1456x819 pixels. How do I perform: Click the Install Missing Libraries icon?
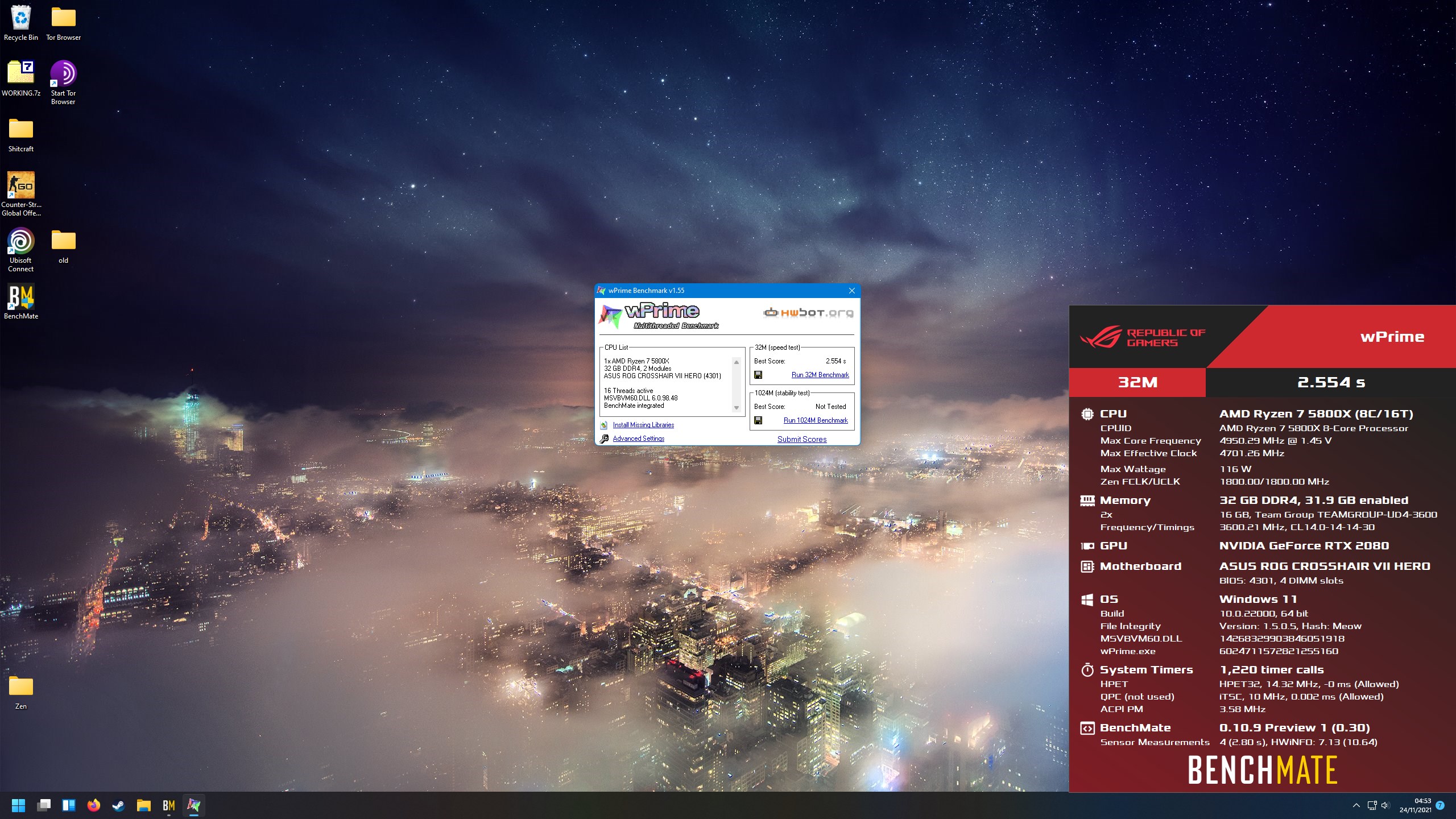604,425
